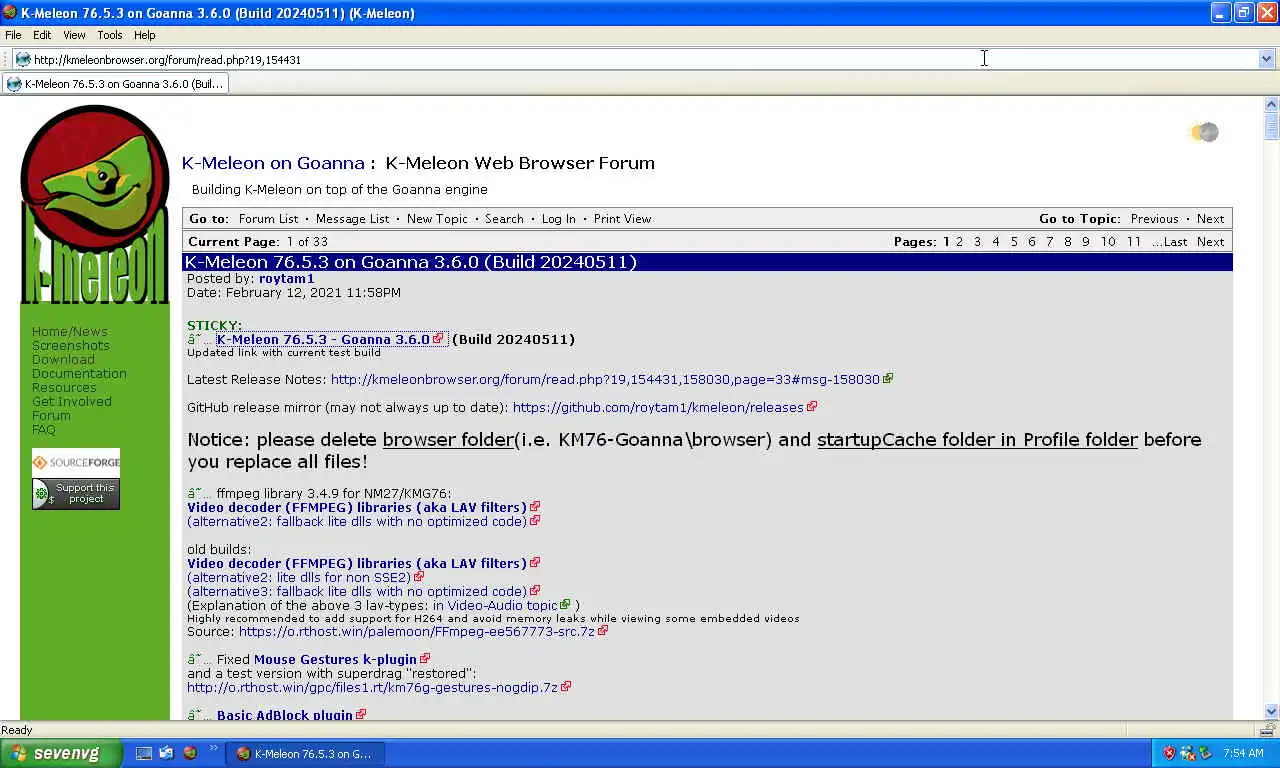
Task: Click external icon after first Video decoder link
Action: click(535, 507)
